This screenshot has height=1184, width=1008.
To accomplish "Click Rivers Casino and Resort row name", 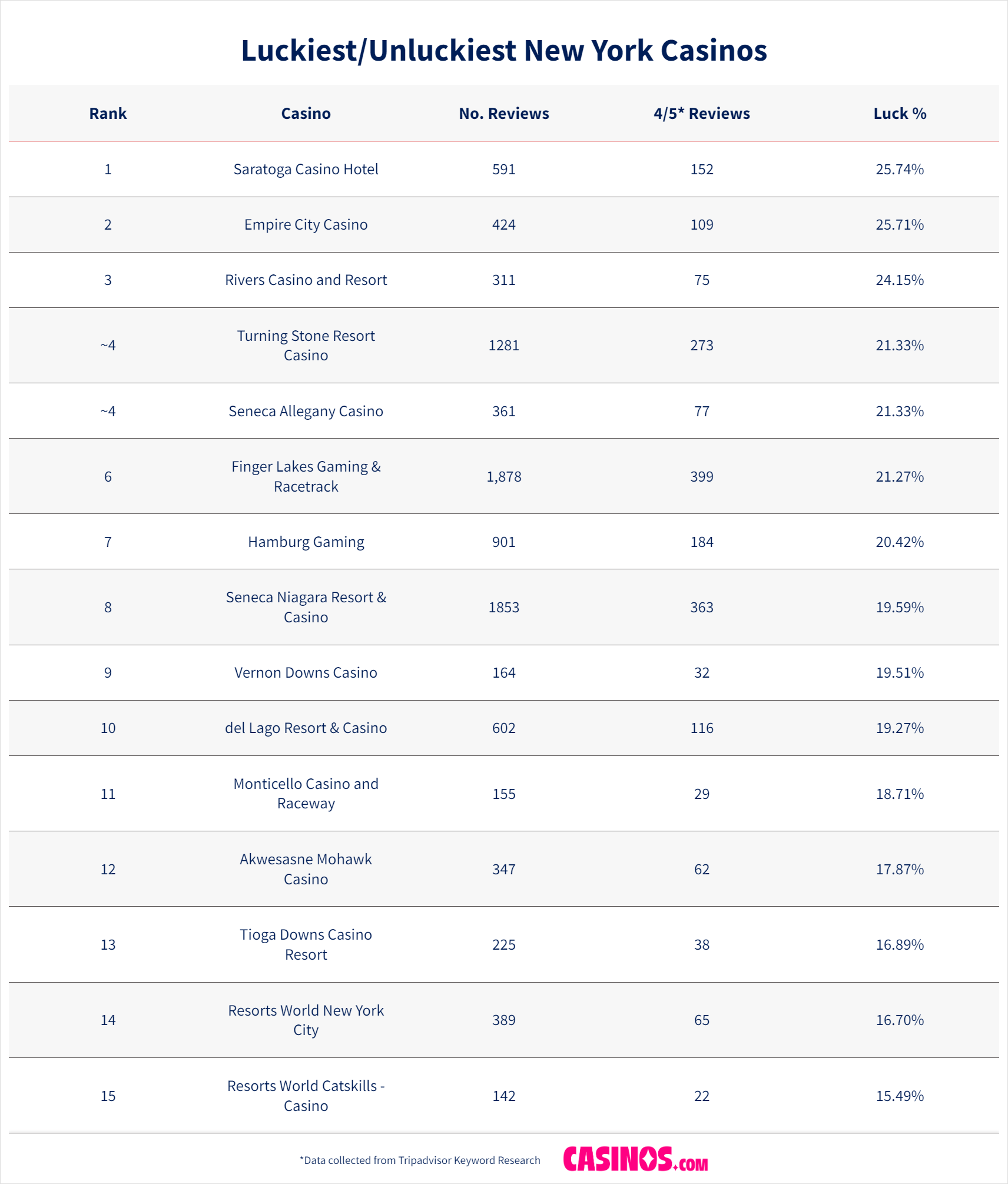I will 306,280.
